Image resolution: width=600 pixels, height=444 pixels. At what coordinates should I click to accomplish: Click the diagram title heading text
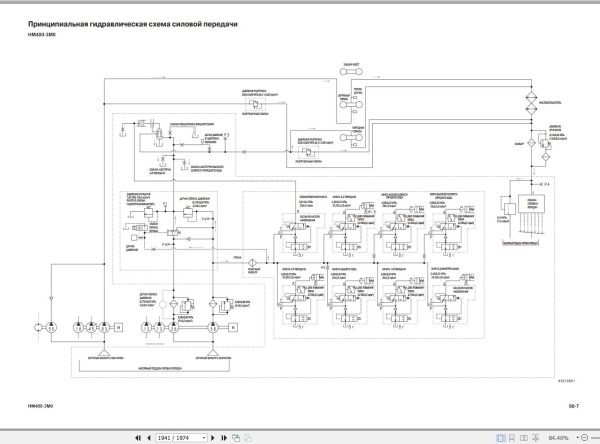(133, 24)
